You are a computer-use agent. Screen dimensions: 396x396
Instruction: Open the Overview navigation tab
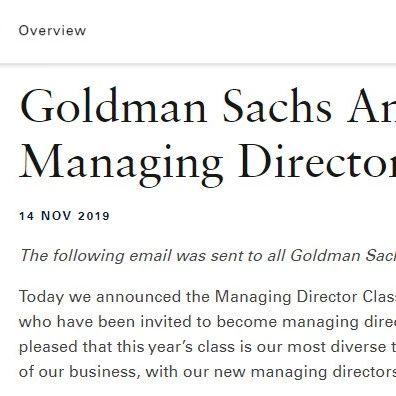(52, 31)
